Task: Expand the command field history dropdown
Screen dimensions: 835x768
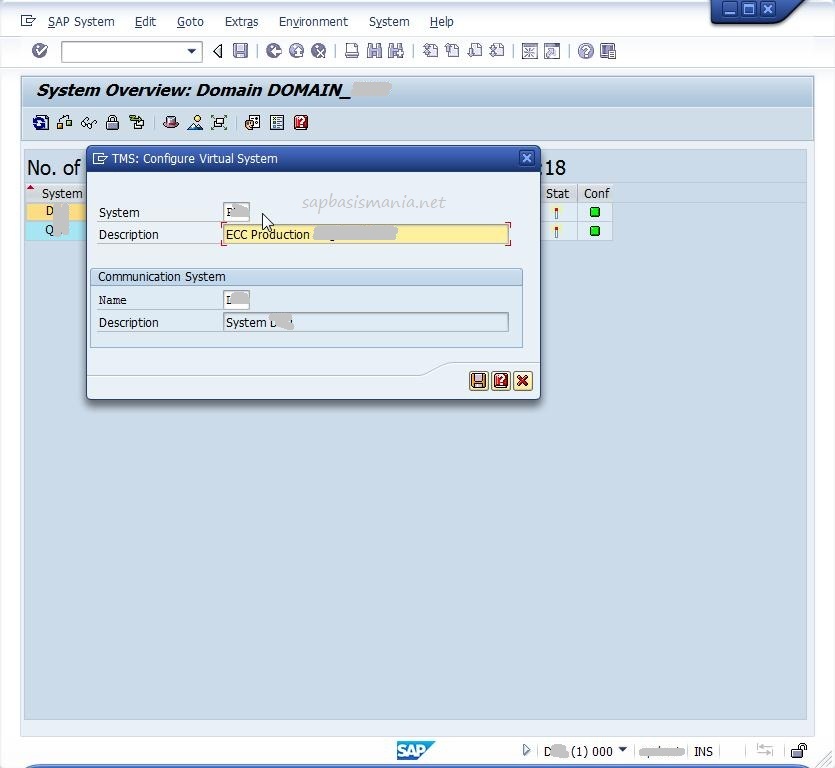Action: pos(192,50)
